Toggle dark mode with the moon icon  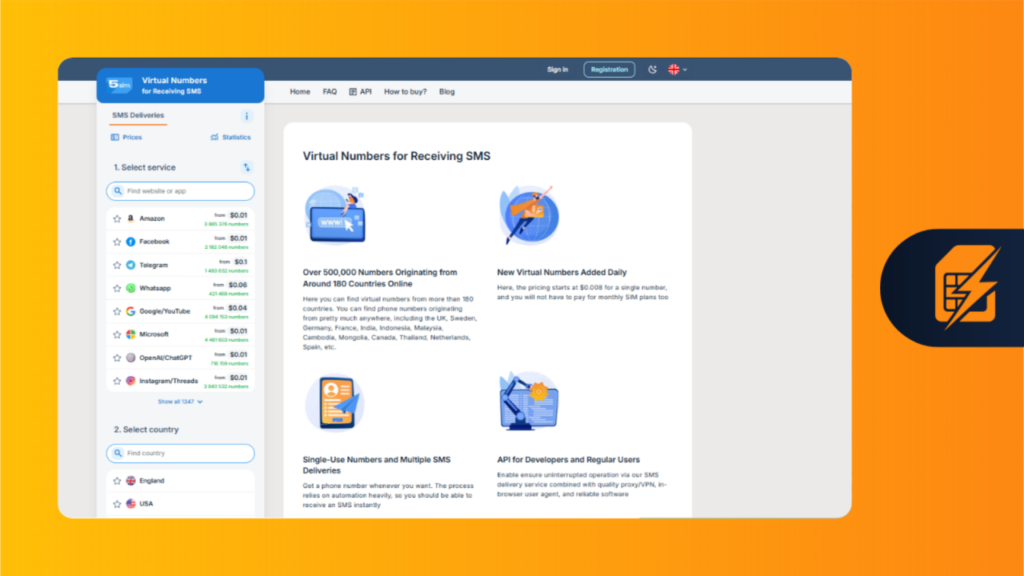click(652, 70)
